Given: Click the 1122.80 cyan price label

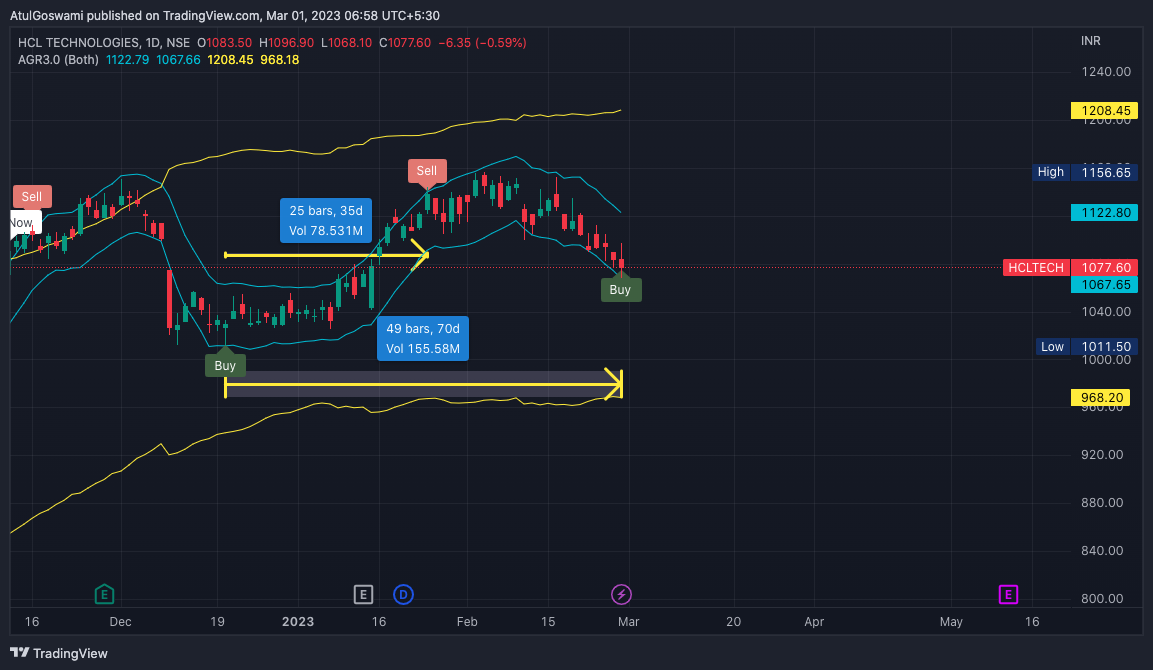Looking at the screenshot, I should (x=1104, y=213).
